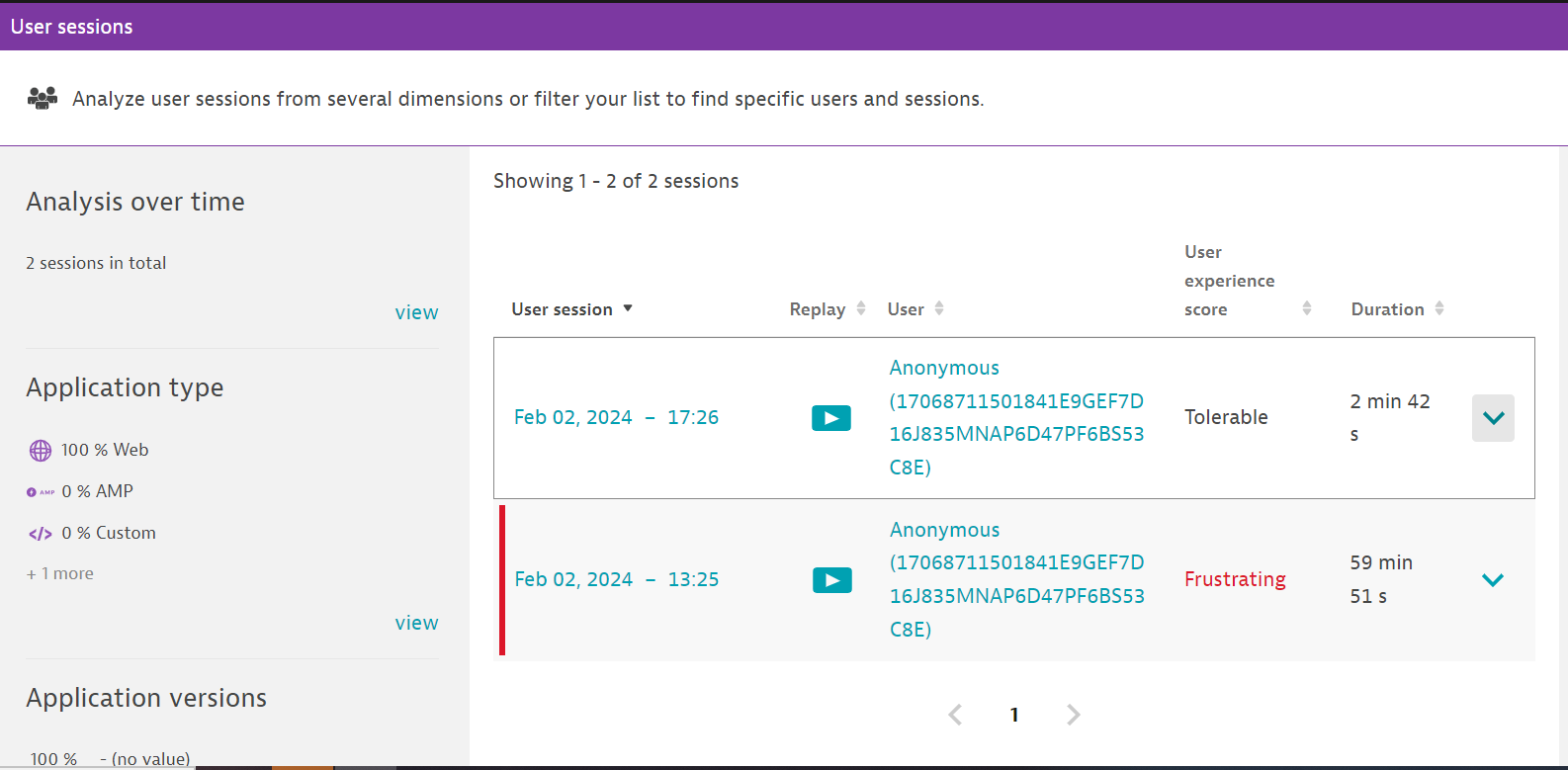The height and width of the screenshot is (770, 1568).
Task: Play replay for the 17:26 session
Action: click(x=830, y=418)
